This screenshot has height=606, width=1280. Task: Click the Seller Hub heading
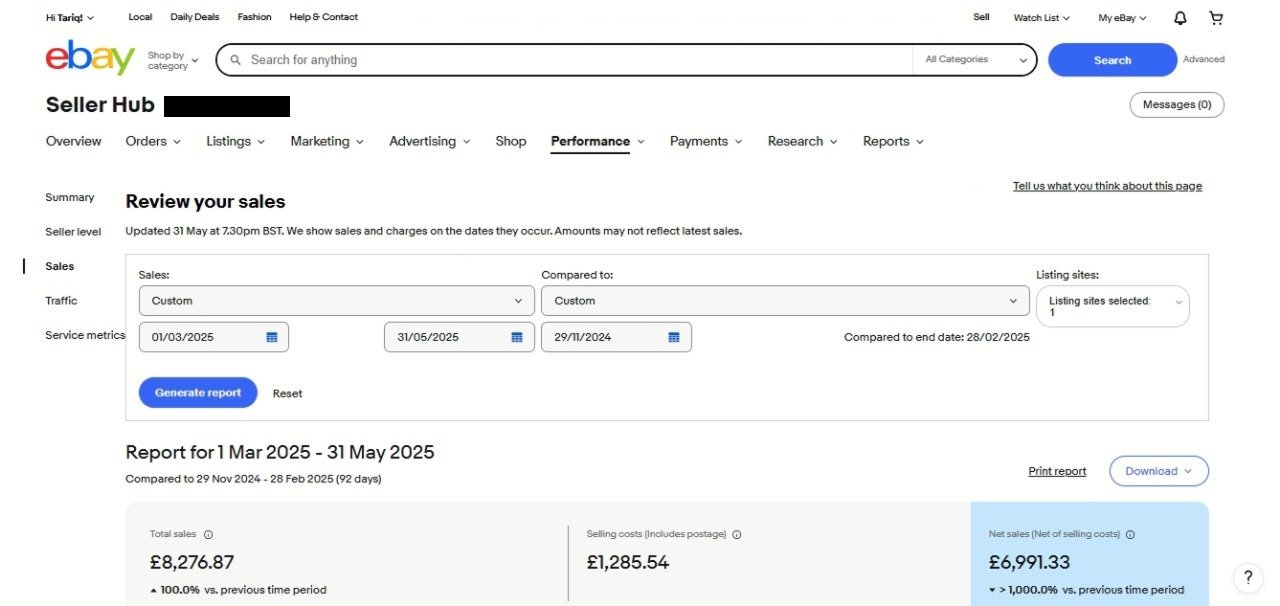pos(100,105)
